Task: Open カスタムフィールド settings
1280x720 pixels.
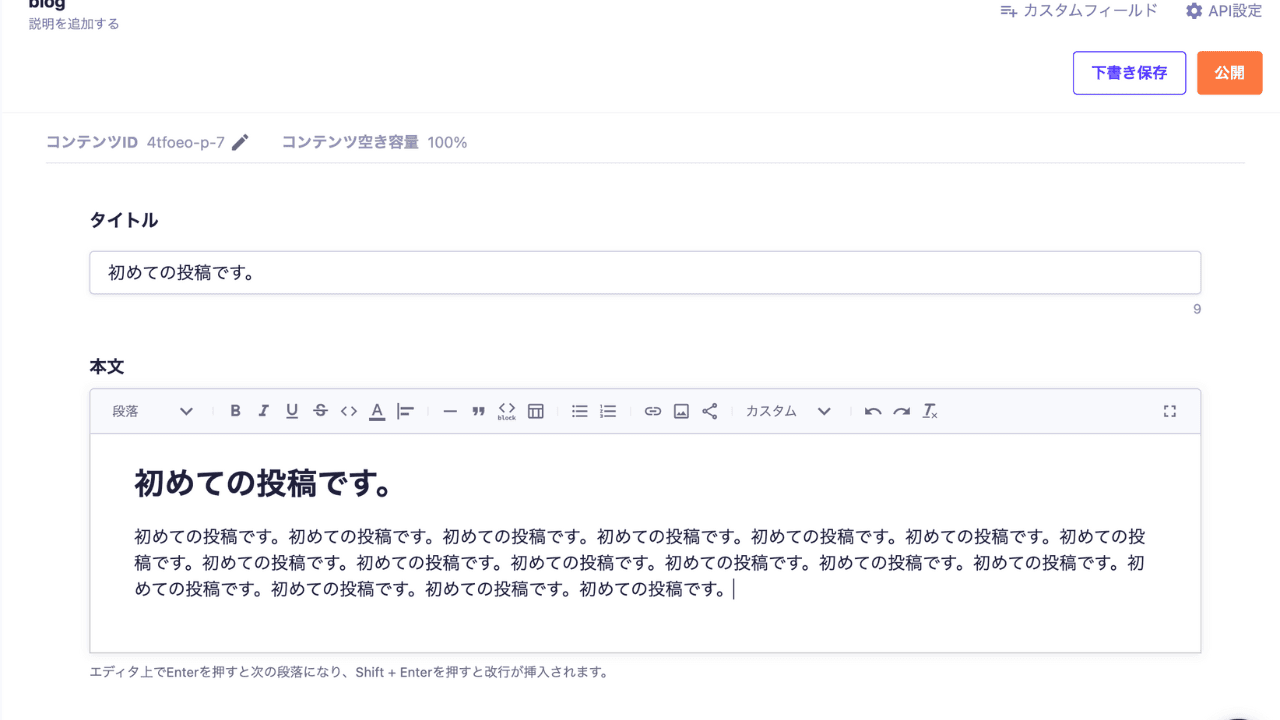Action: tap(1079, 11)
